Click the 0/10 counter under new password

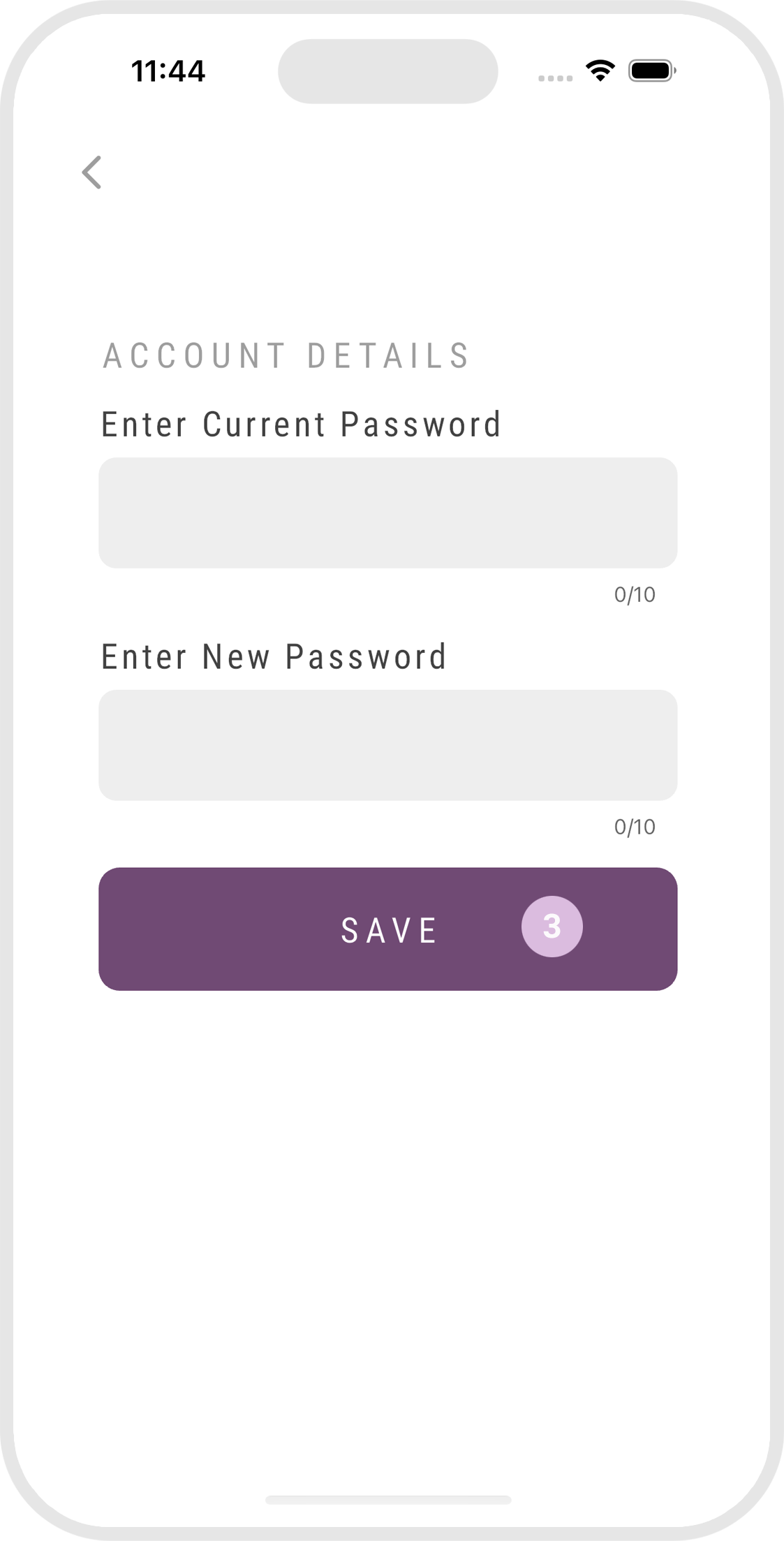point(634,827)
